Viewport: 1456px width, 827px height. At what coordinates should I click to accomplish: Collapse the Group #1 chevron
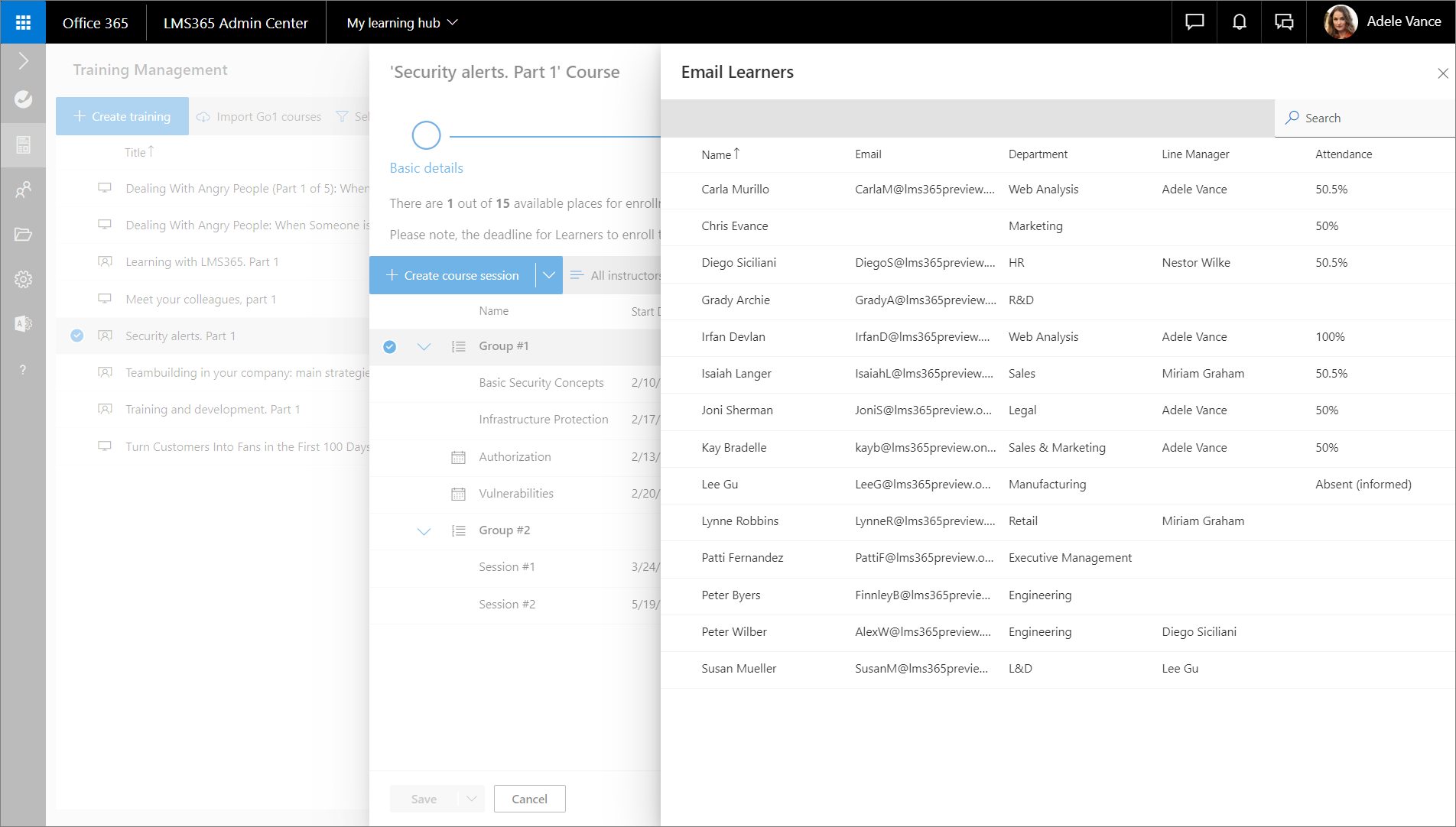pos(424,347)
